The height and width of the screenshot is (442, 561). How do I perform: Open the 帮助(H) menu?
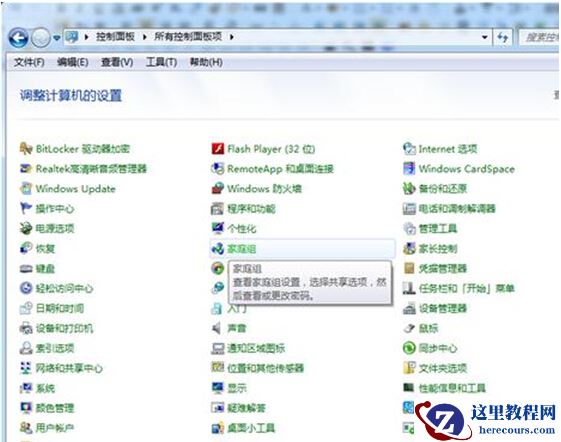pos(206,62)
